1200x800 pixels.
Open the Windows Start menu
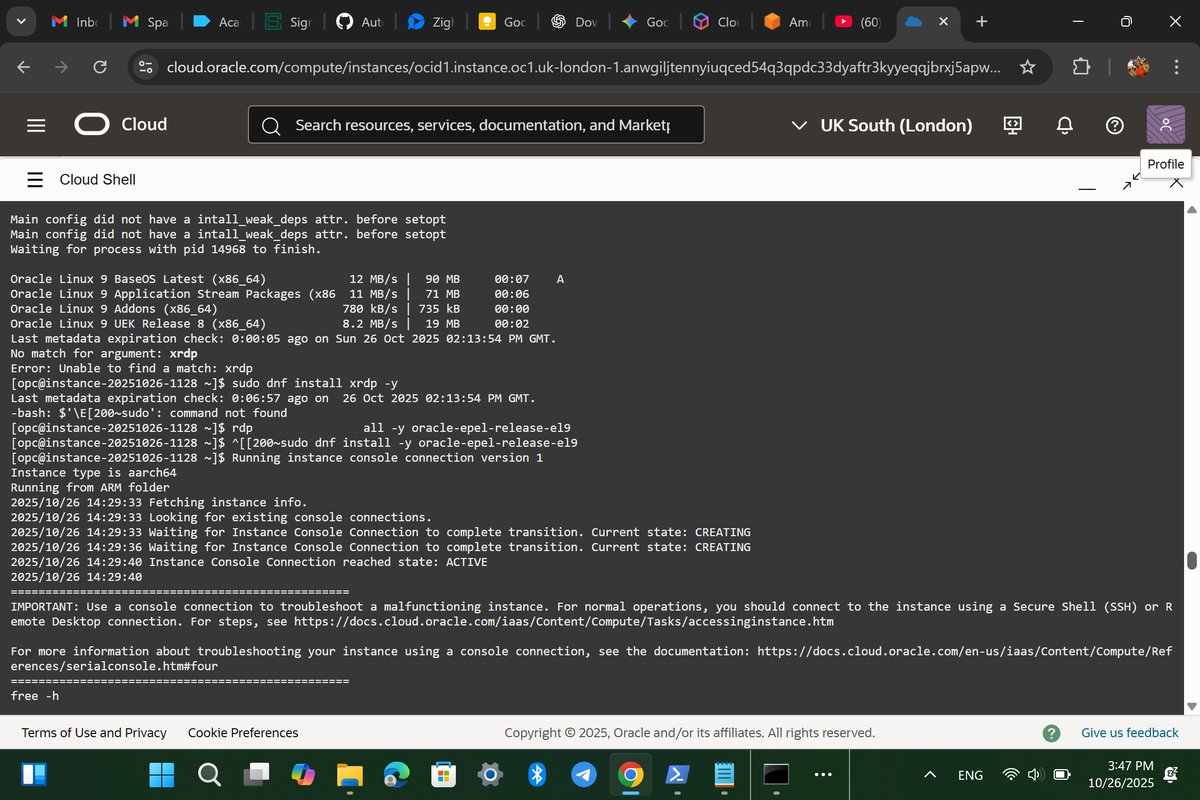click(161, 774)
